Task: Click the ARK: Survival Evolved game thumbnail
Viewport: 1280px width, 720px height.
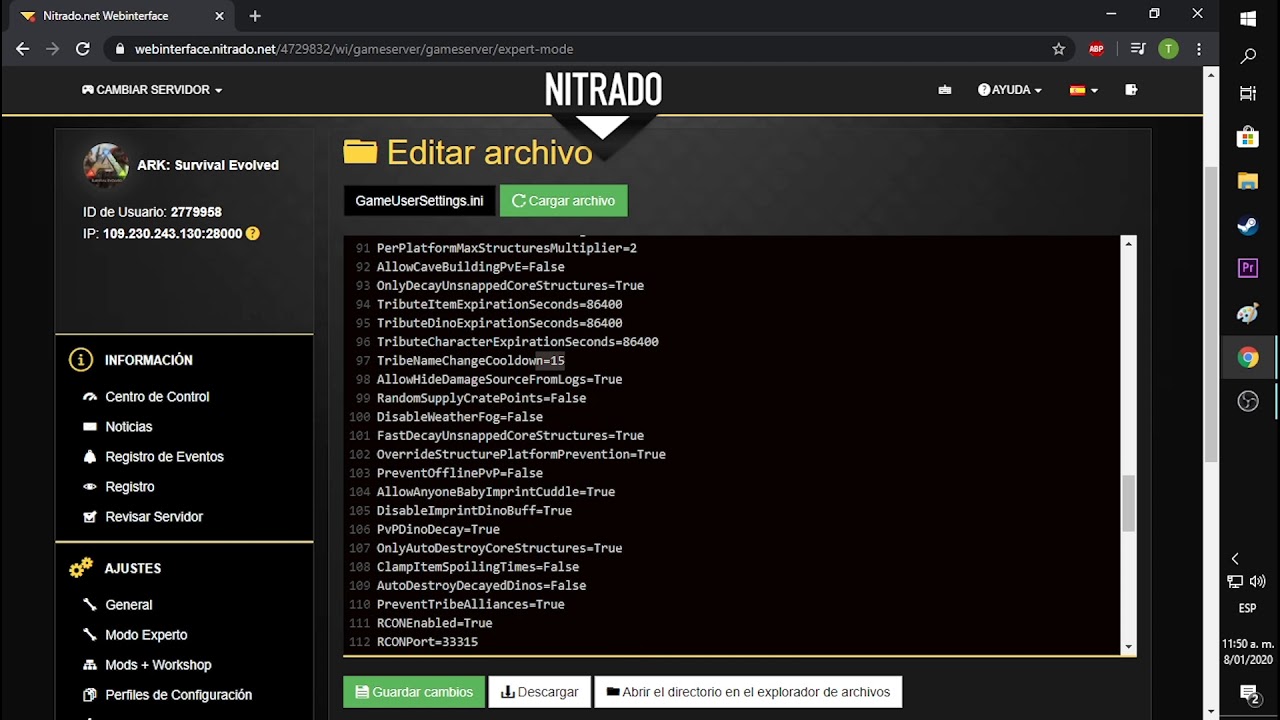Action: point(105,166)
